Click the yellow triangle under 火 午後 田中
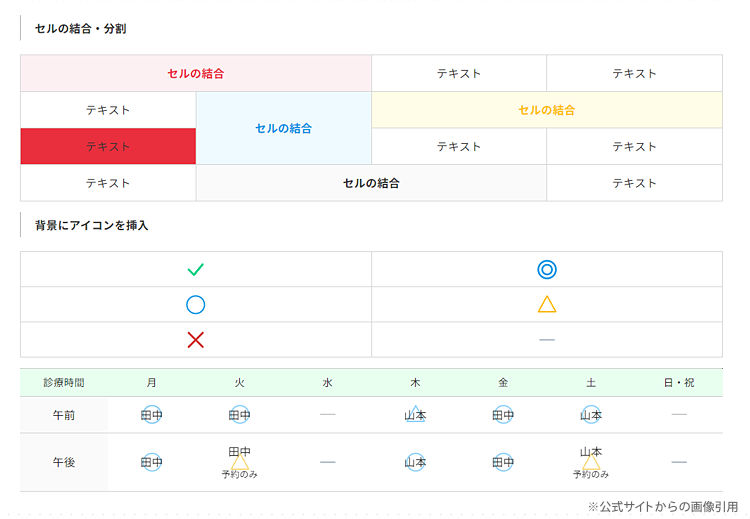 point(240,462)
